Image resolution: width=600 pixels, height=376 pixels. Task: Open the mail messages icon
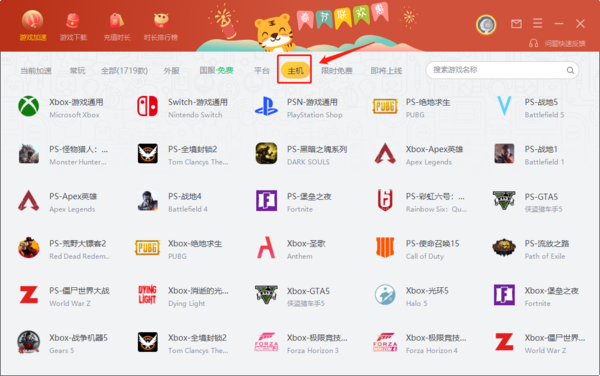click(516, 24)
